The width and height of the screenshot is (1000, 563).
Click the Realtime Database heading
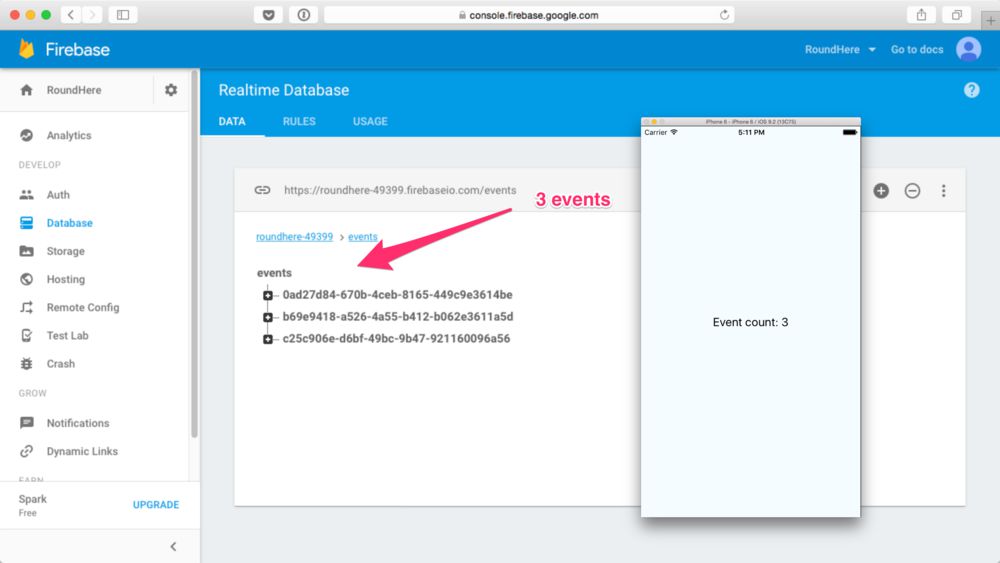pos(284,90)
